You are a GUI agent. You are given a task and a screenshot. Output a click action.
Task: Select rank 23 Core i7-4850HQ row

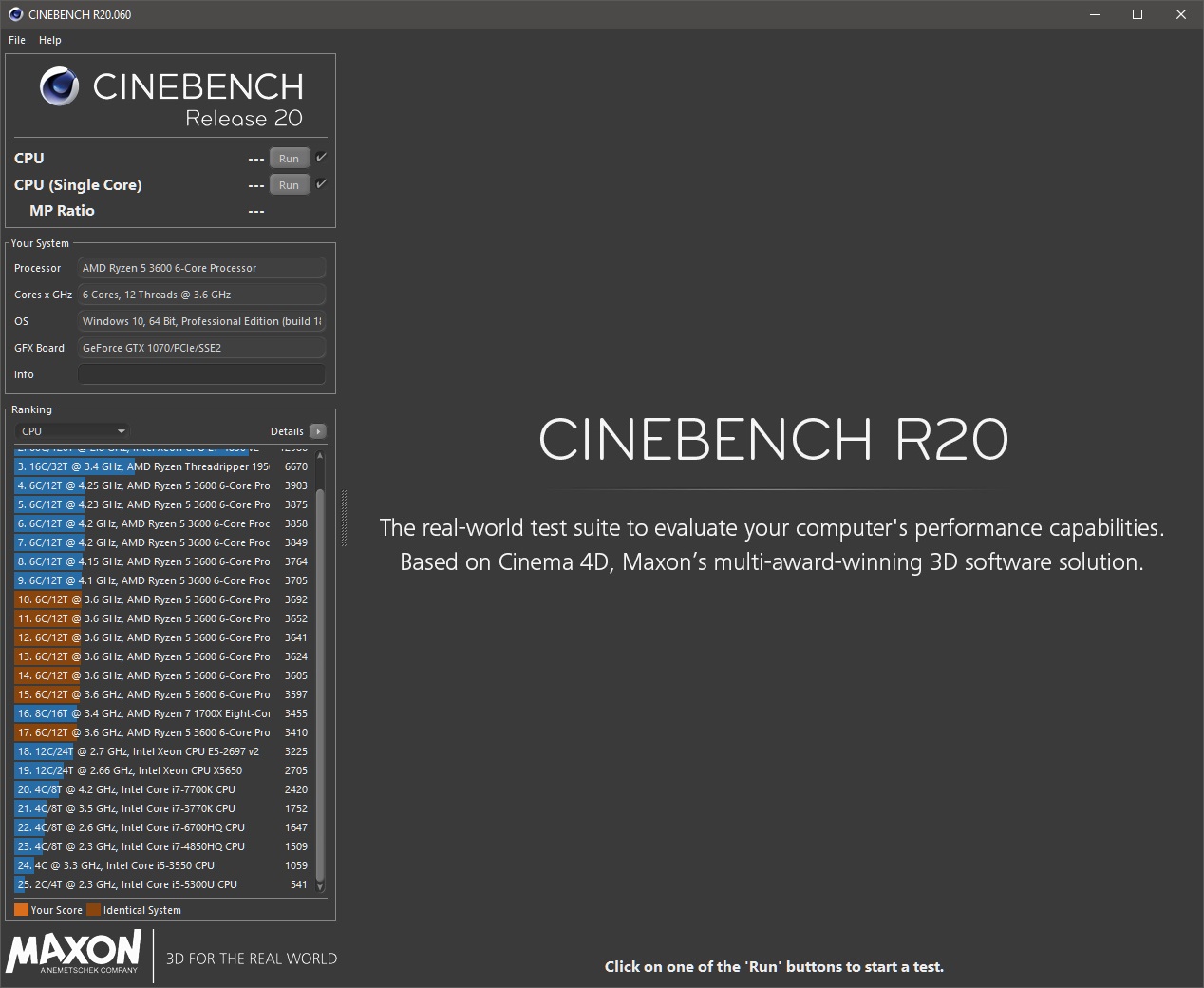pyautogui.click(x=162, y=846)
